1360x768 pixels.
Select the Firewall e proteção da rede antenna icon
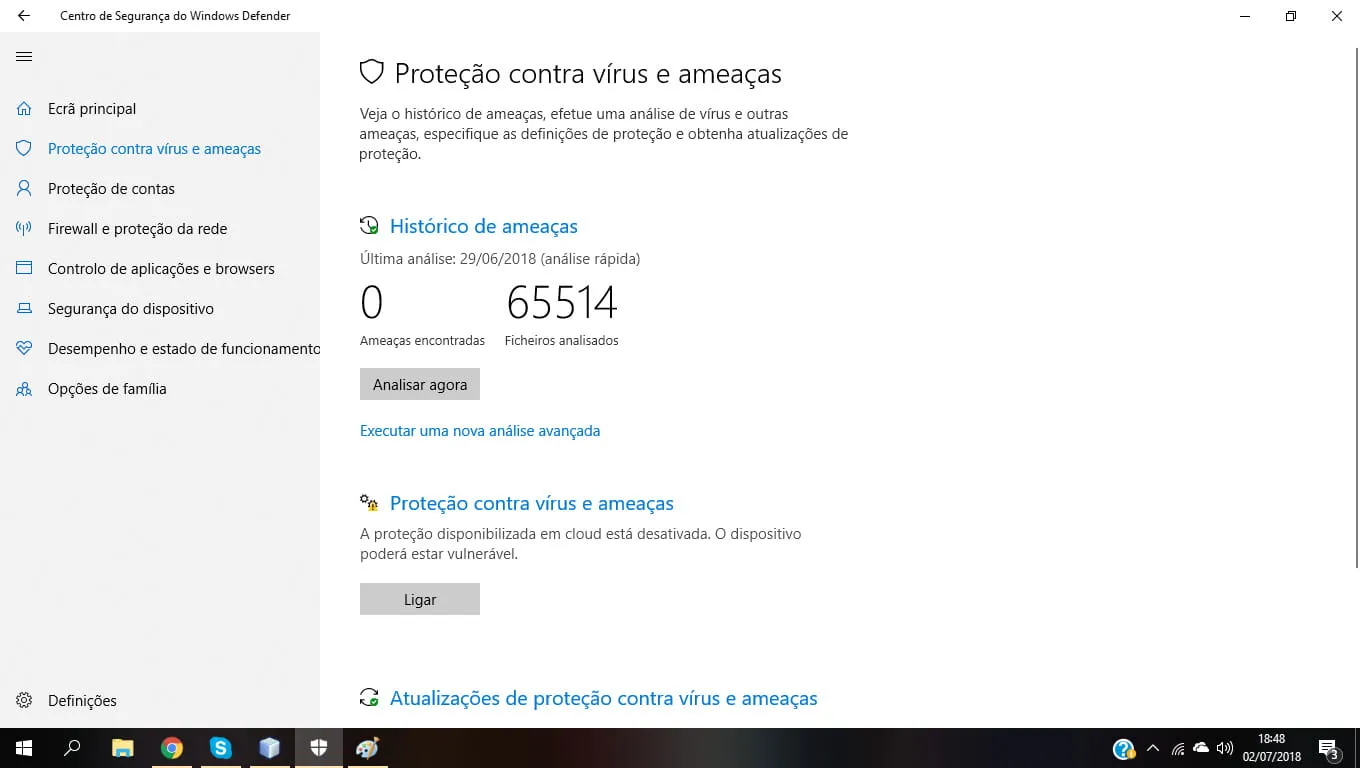(x=24, y=228)
